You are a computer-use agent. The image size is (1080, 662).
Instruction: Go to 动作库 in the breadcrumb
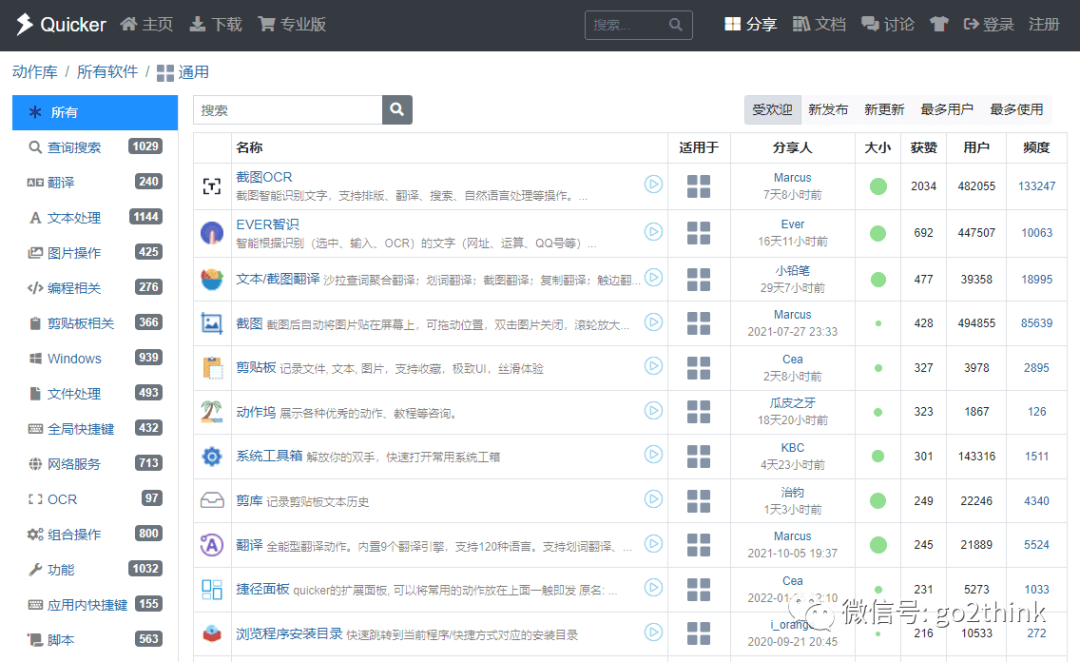point(35,72)
